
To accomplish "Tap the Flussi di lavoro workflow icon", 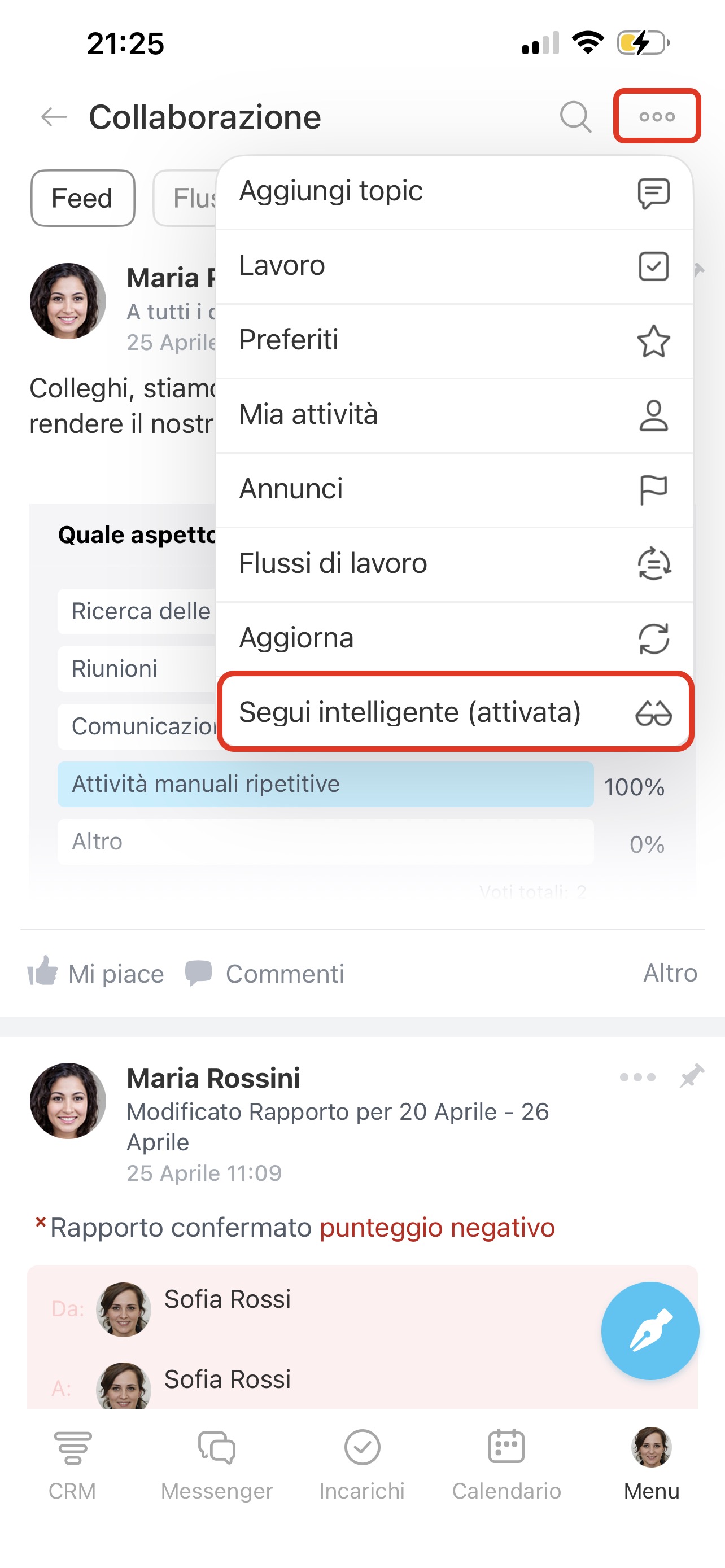I will [653, 564].
